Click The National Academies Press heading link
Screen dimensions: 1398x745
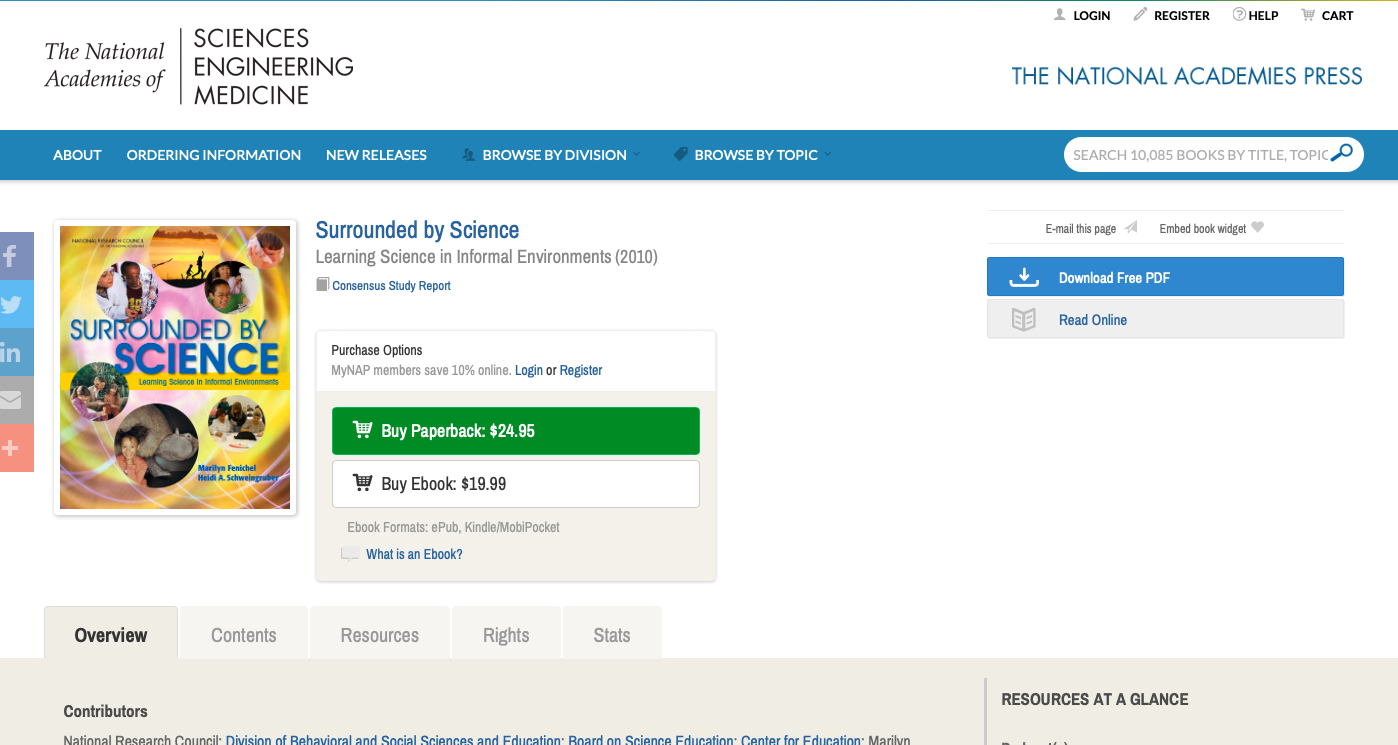[1187, 76]
